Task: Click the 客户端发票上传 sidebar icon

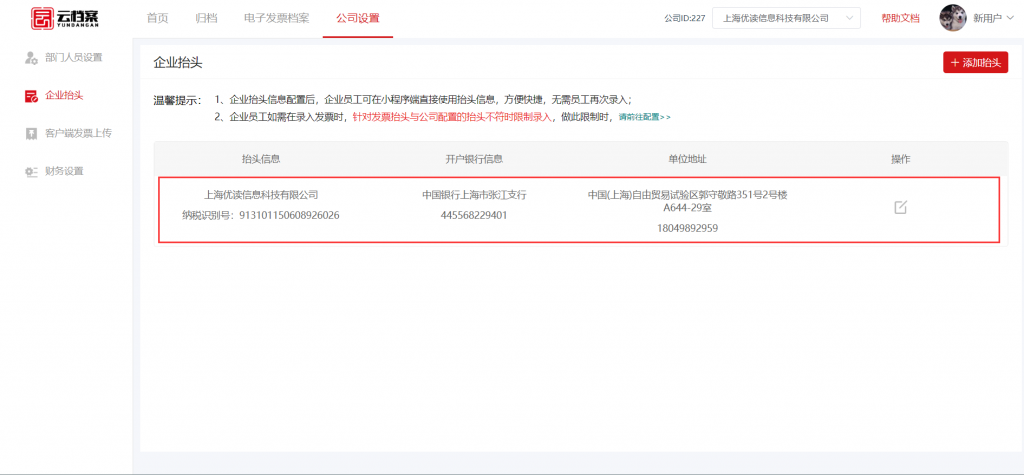Action: (31, 133)
